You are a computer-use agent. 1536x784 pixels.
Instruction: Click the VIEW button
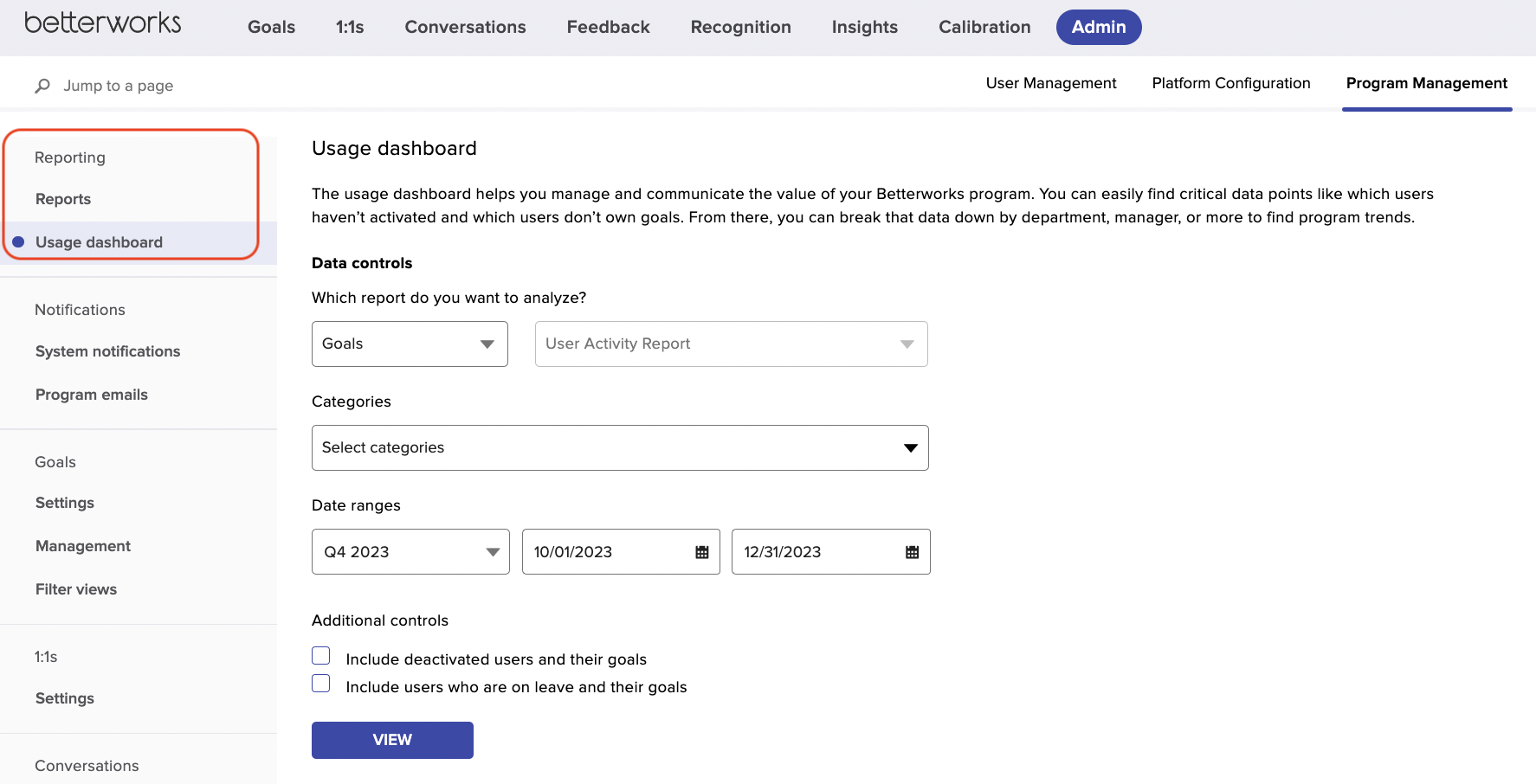392,740
